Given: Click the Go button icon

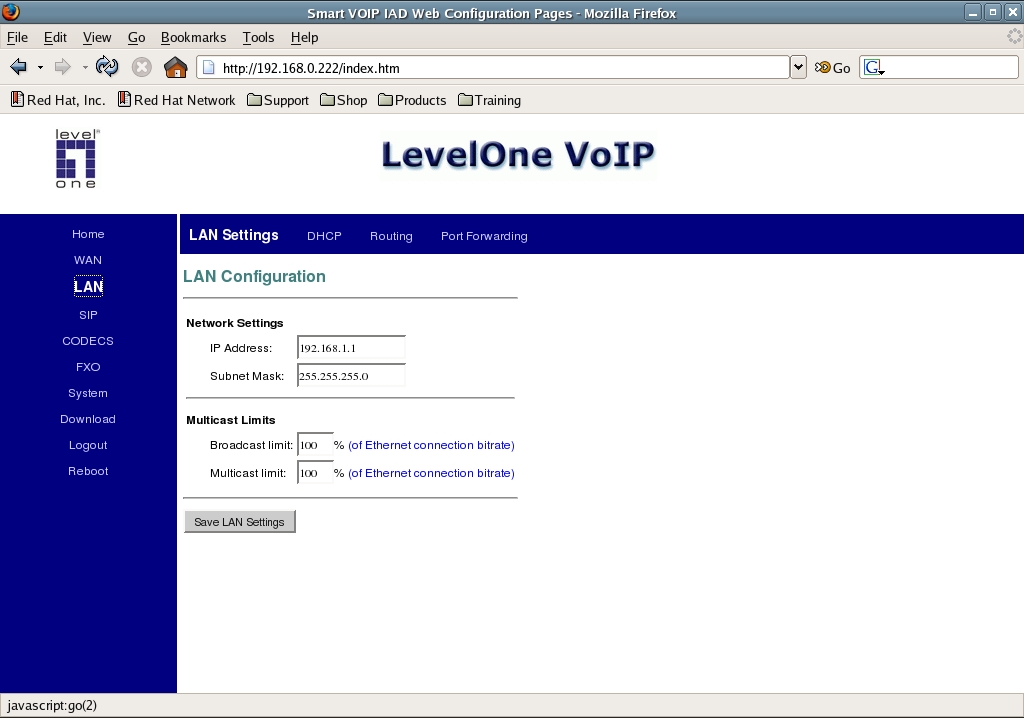Looking at the screenshot, I should coord(832,68).
